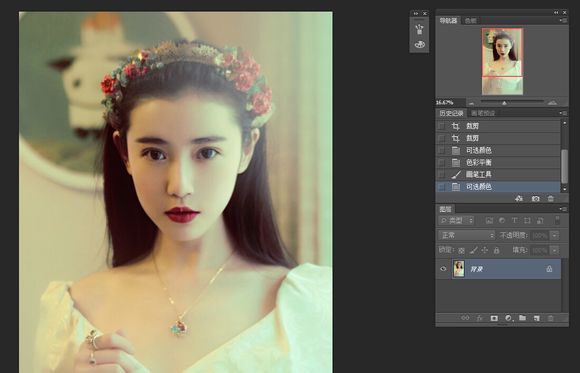The height and width of the screenshot is (373, 580).
Task: Filter layers by smart objects icon
Action: [x=540, y=221]
